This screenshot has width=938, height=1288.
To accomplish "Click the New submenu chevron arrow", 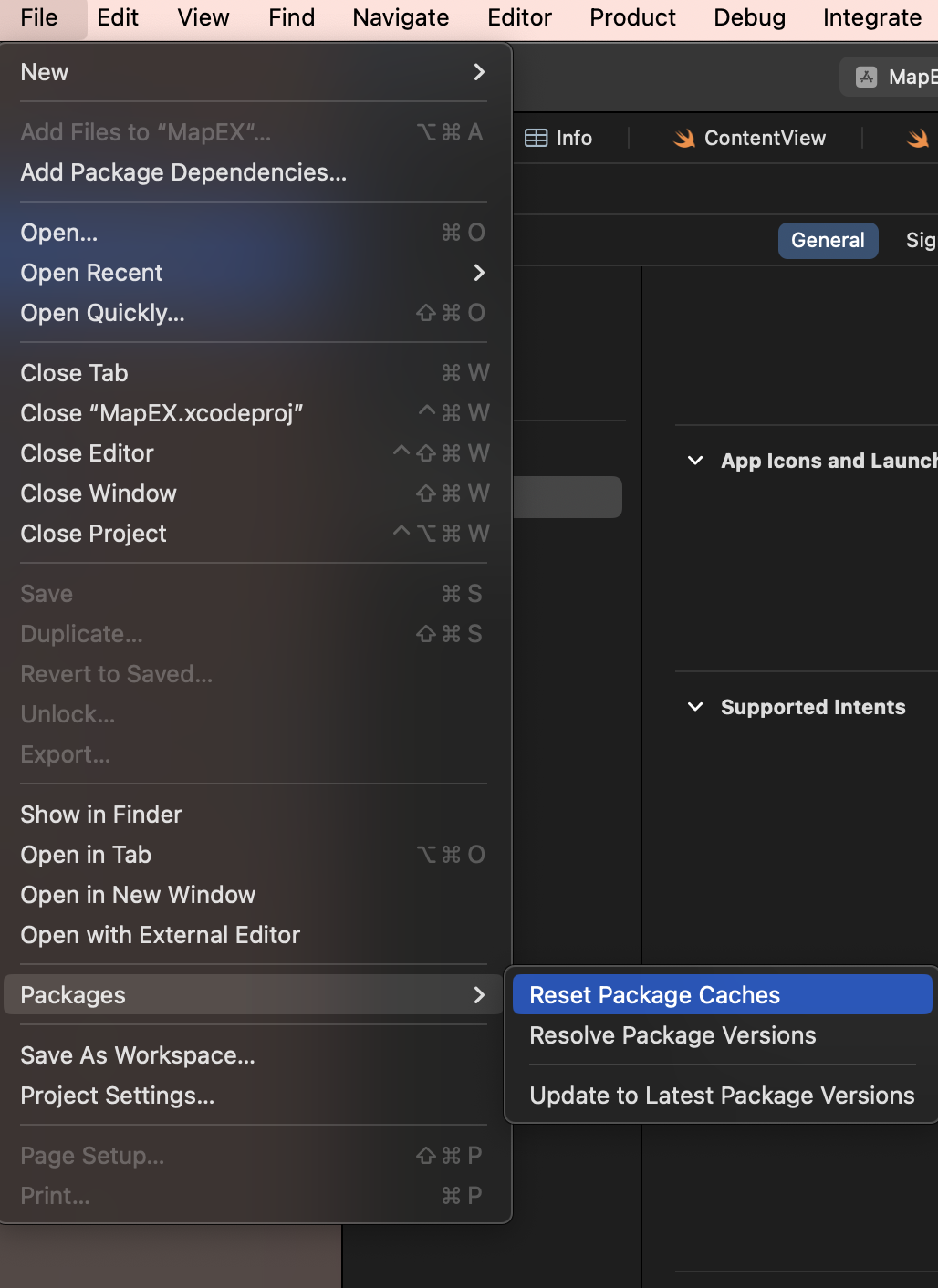I will coord(479,72).
